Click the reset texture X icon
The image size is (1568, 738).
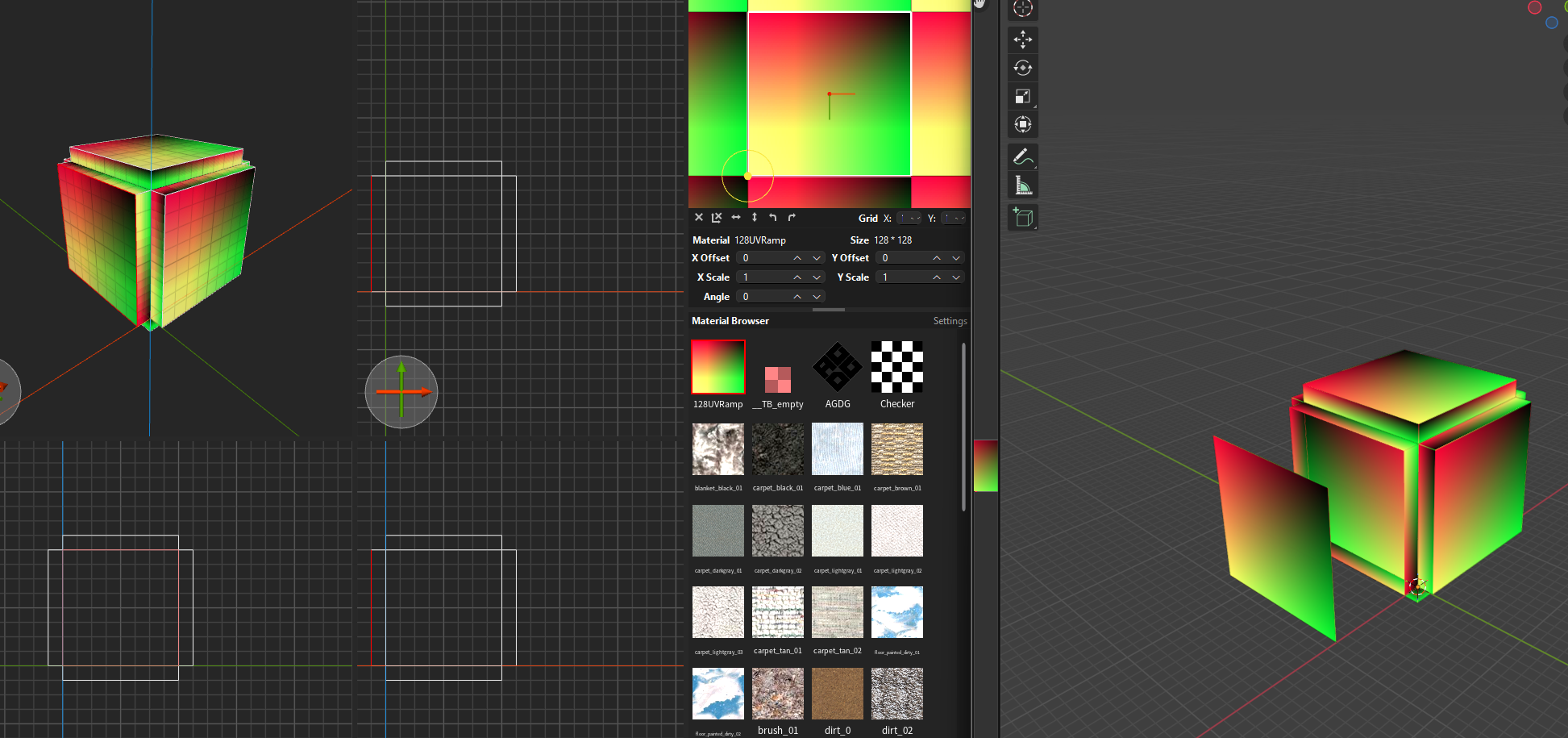(x=699, y=218)
